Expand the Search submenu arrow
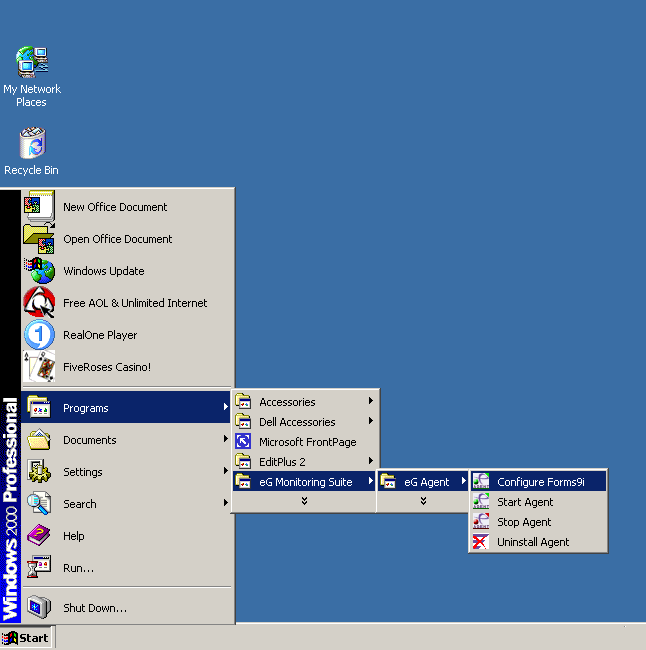 tap(226, 502)
